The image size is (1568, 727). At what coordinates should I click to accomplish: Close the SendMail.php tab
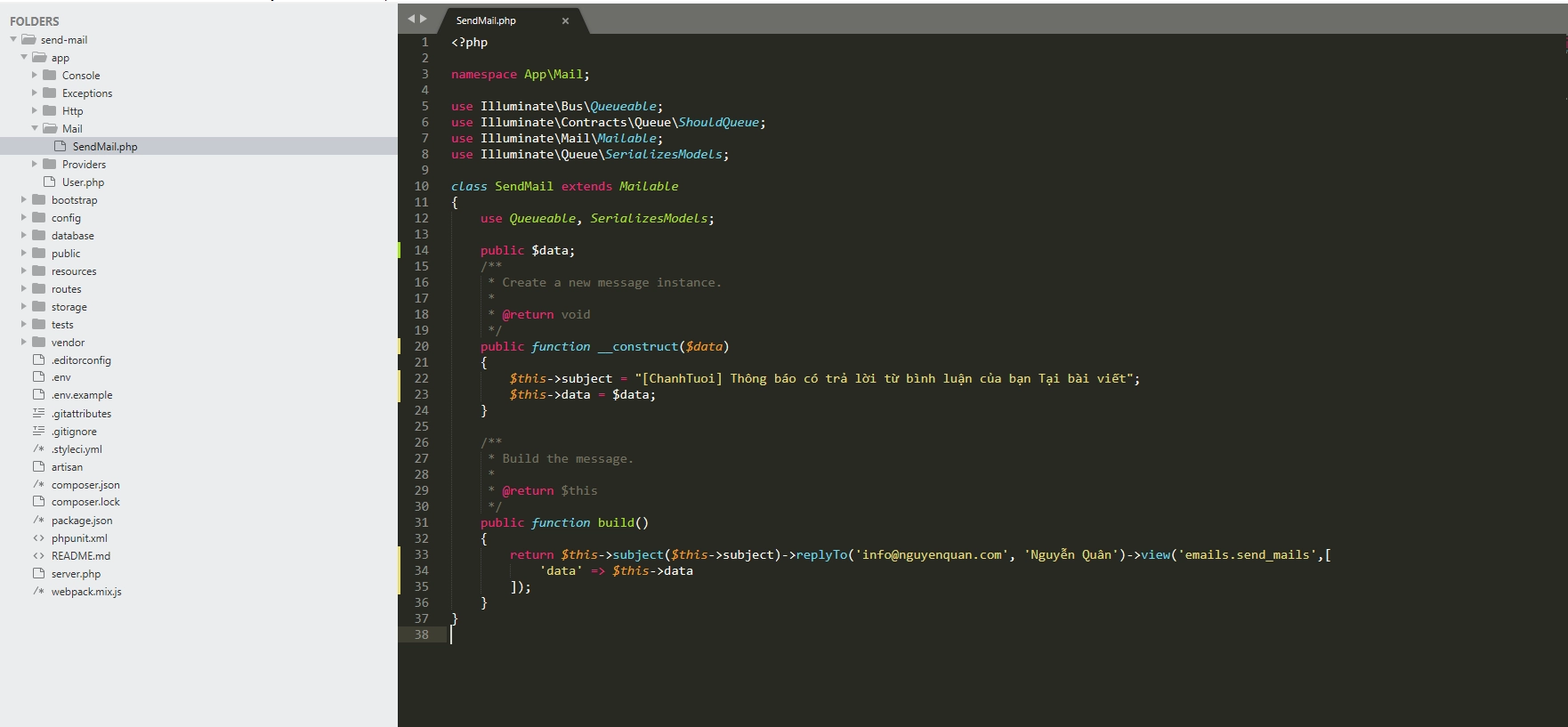coord(565,20)
